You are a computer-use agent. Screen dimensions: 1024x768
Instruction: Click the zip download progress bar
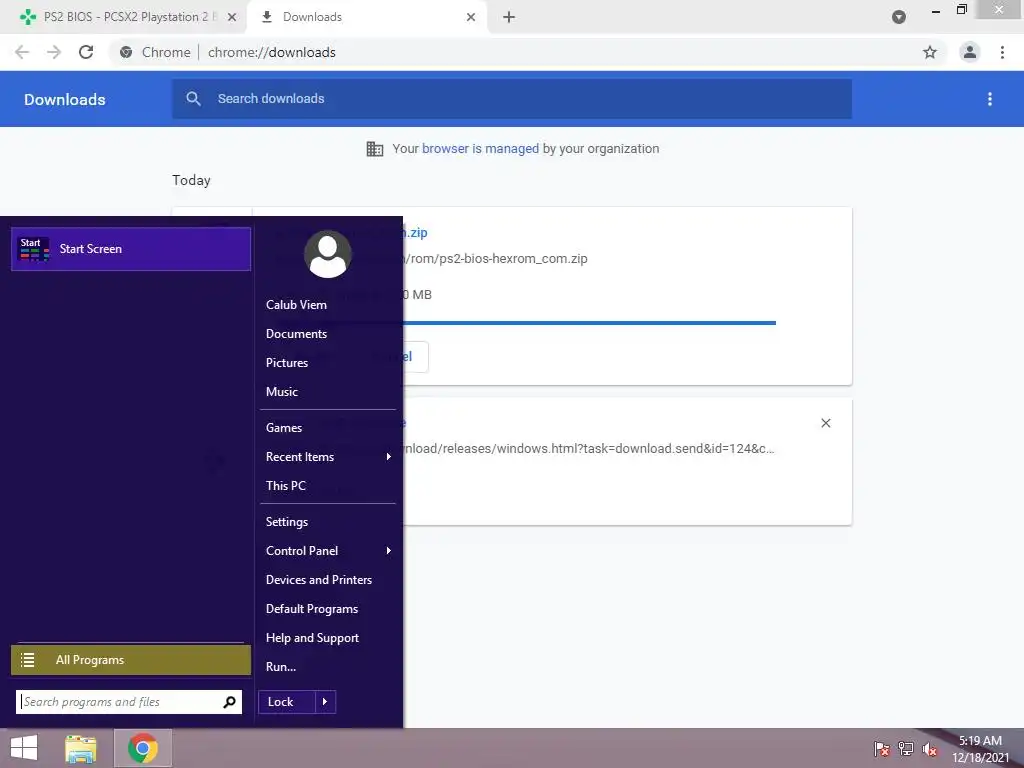coord(589,323)
